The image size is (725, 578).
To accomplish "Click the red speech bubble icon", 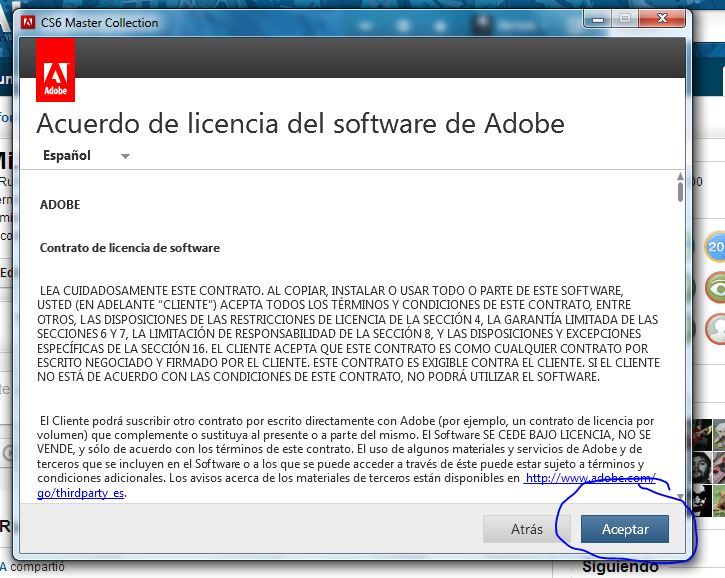I will (715, 329).
